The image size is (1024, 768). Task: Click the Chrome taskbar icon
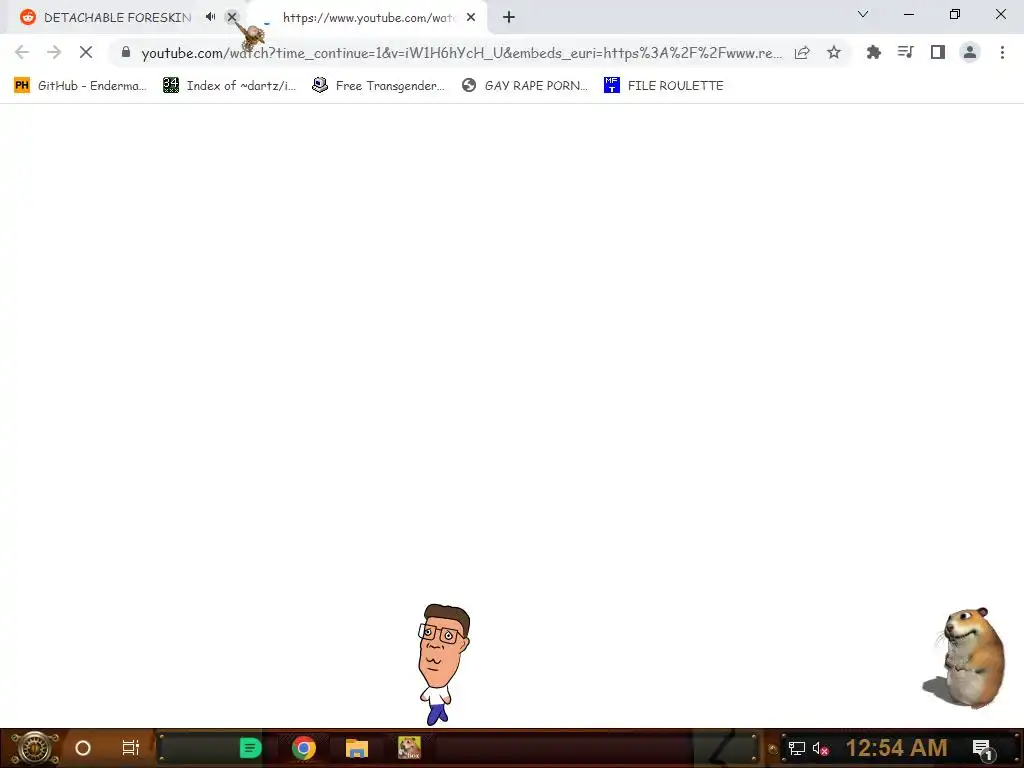click(304, 748)
